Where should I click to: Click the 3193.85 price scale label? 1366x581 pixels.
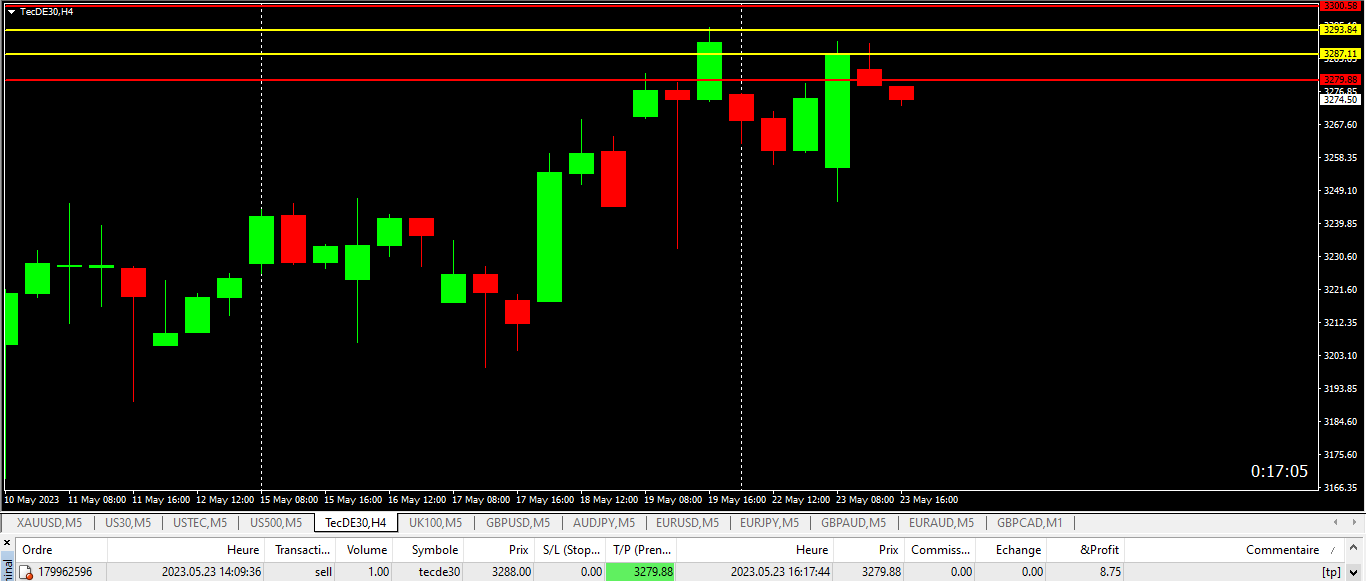1340,388
